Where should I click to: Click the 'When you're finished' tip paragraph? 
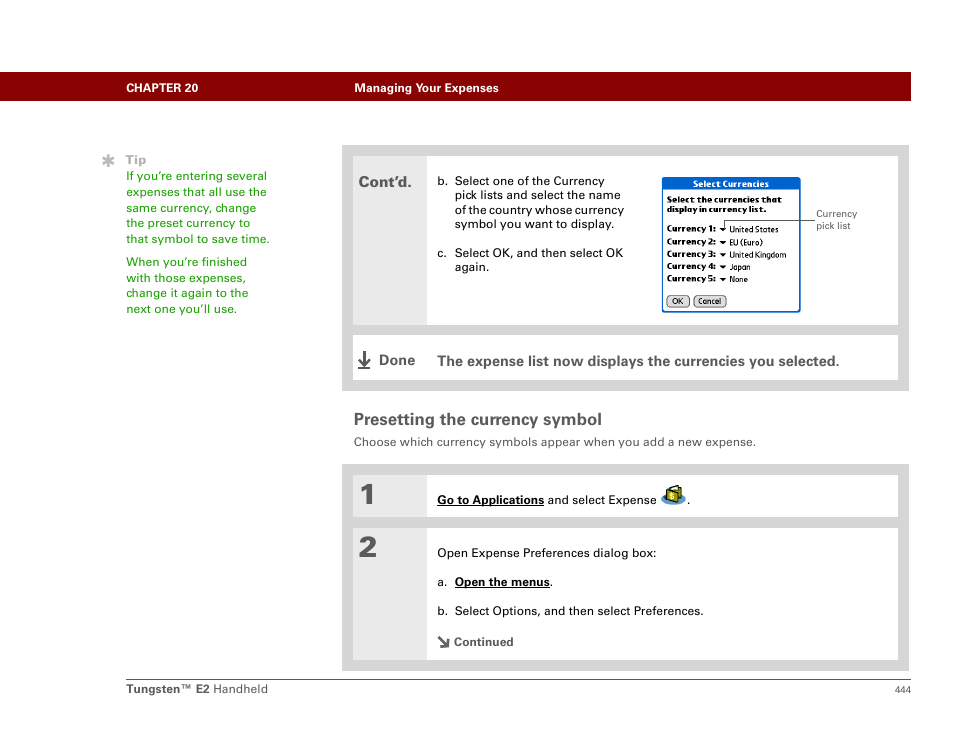click(x=187, y=285)
